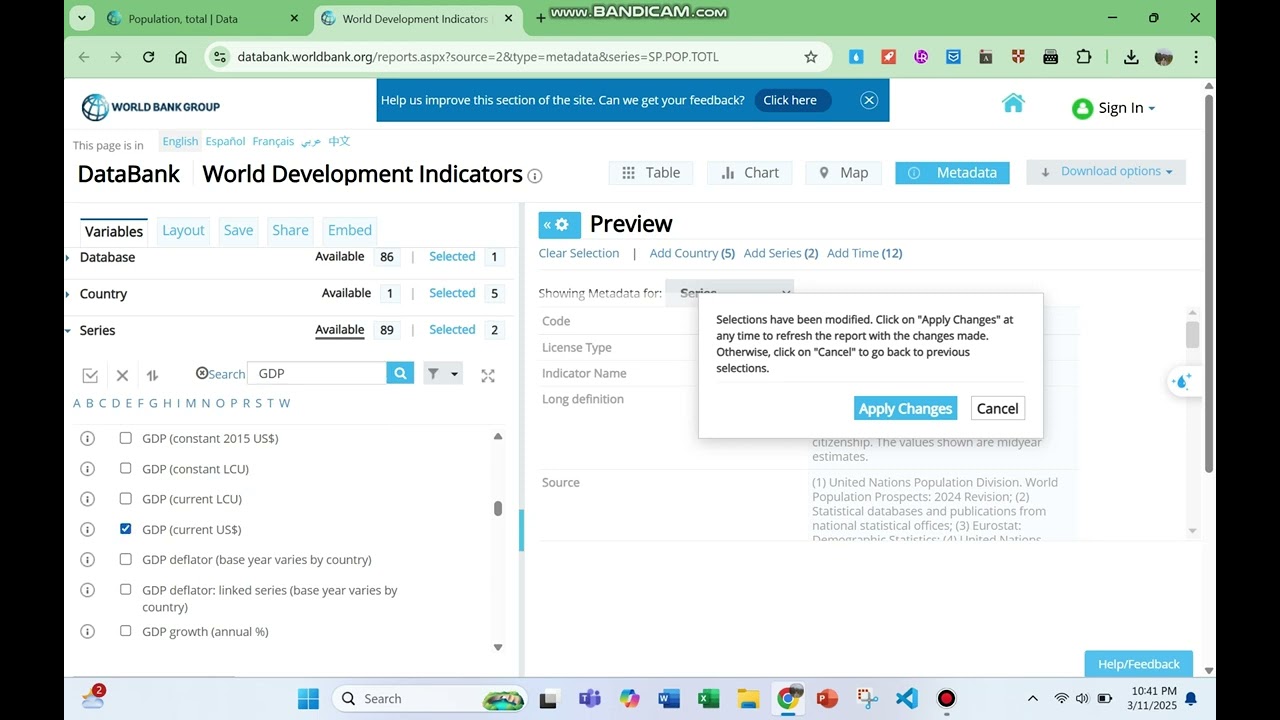Switch to the Embed tab
This screenshot has height=720, width=1280.
pos(350,230)
